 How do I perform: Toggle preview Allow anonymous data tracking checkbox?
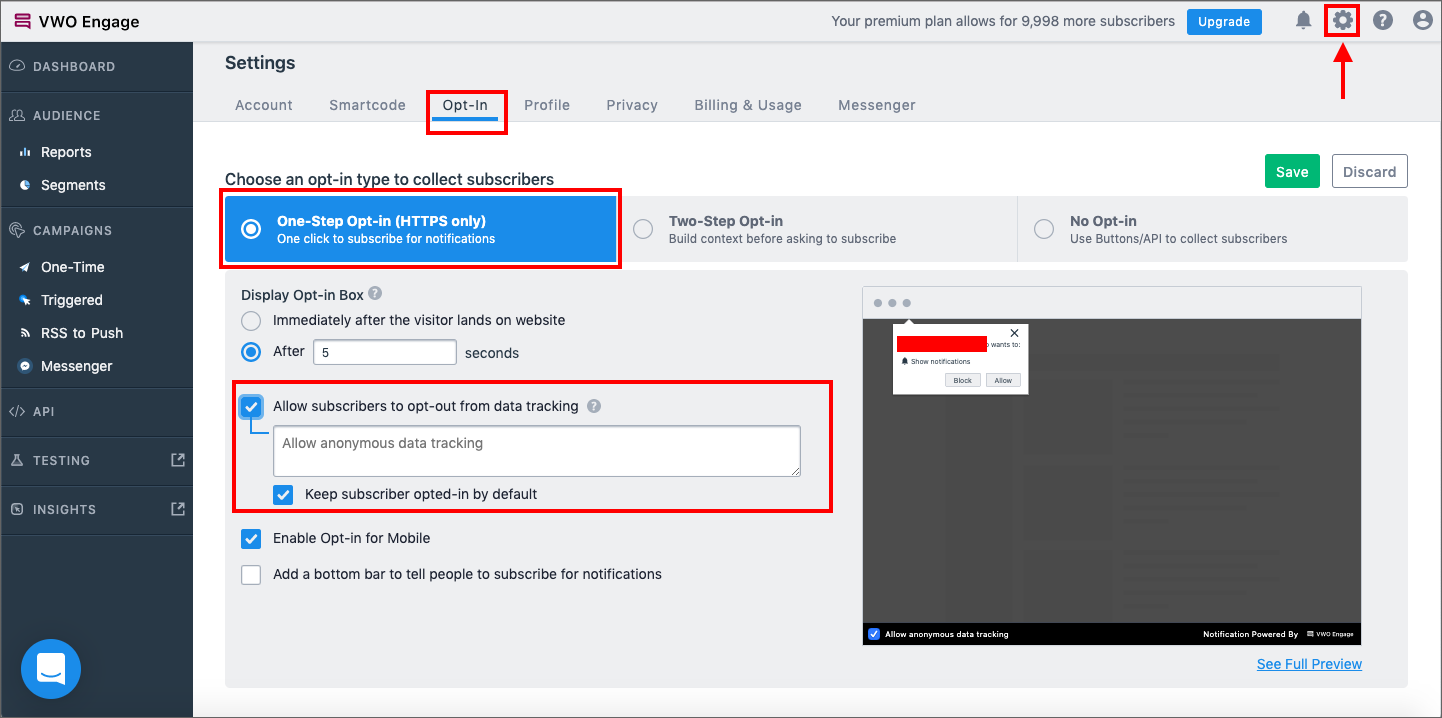(874, 634)
